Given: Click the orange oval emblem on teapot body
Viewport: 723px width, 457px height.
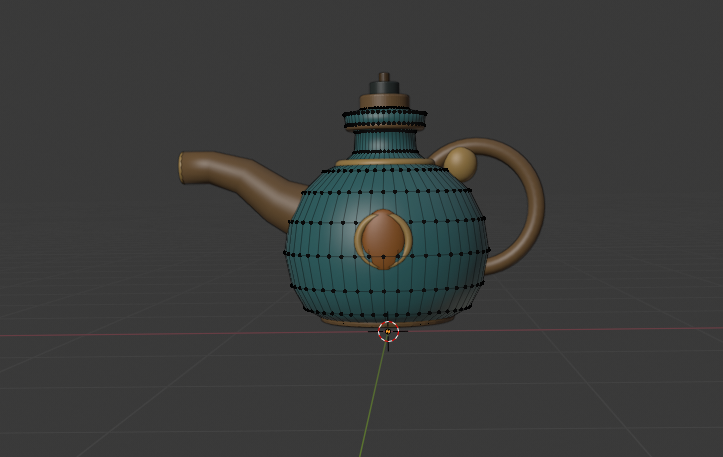Looking at the screenshot, I should pyautogui.click(x=384, y=240).
